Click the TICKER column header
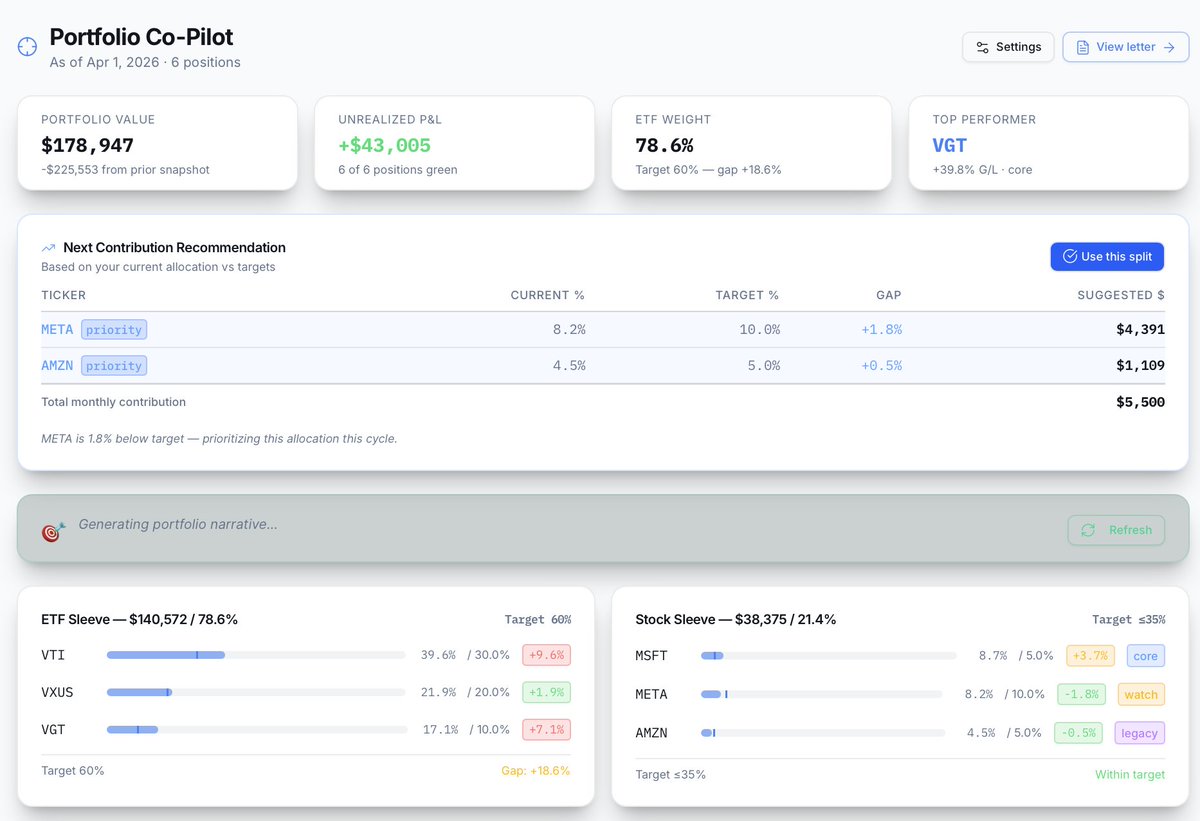Image resolution: width=1200 pixels, height=821 pixels. (64, 295)
